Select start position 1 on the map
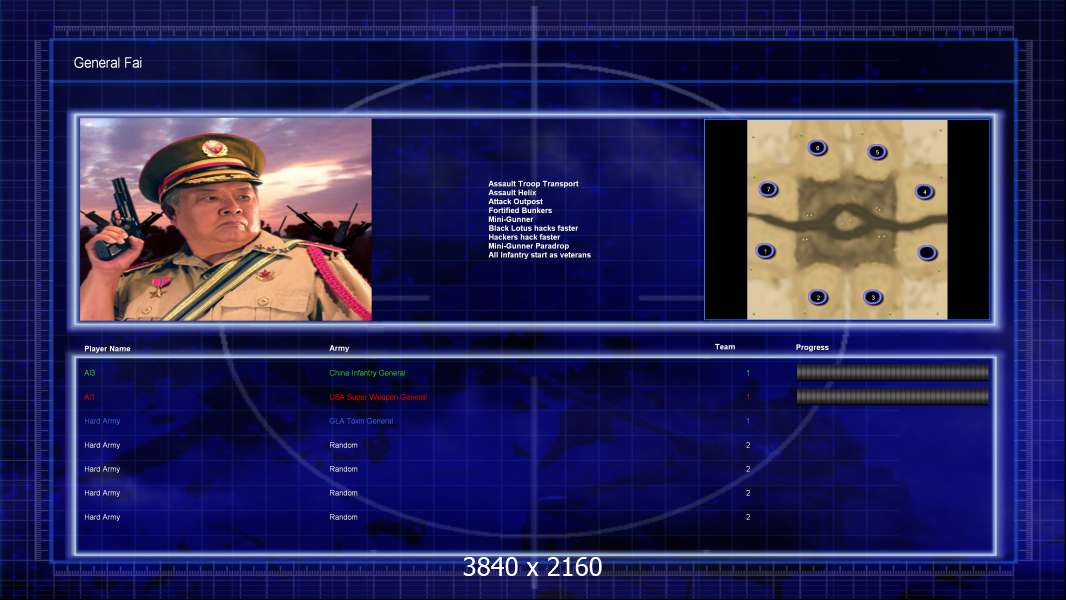The image size is (1066, 600). coord(766,251)
